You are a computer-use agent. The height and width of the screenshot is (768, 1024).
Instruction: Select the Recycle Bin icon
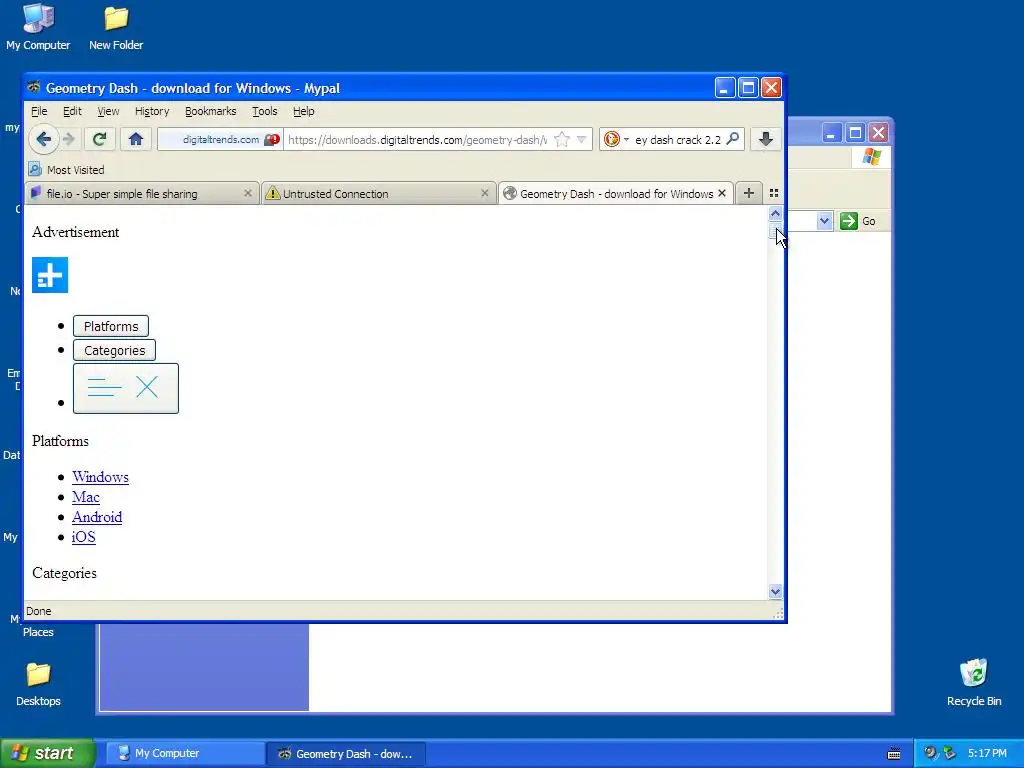coord(974,683)
